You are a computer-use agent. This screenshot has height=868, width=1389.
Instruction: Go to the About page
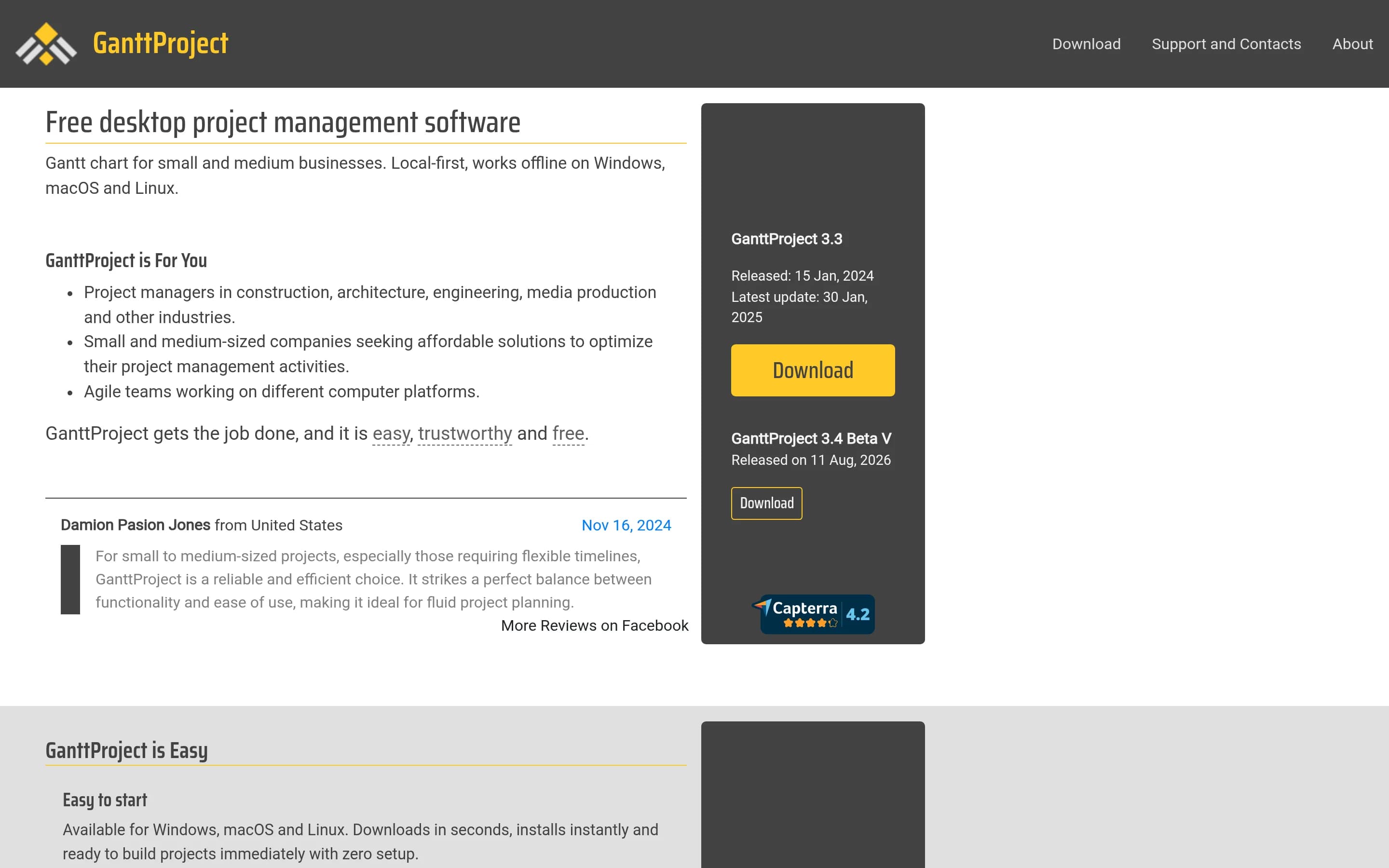[x=1352, y=44]
